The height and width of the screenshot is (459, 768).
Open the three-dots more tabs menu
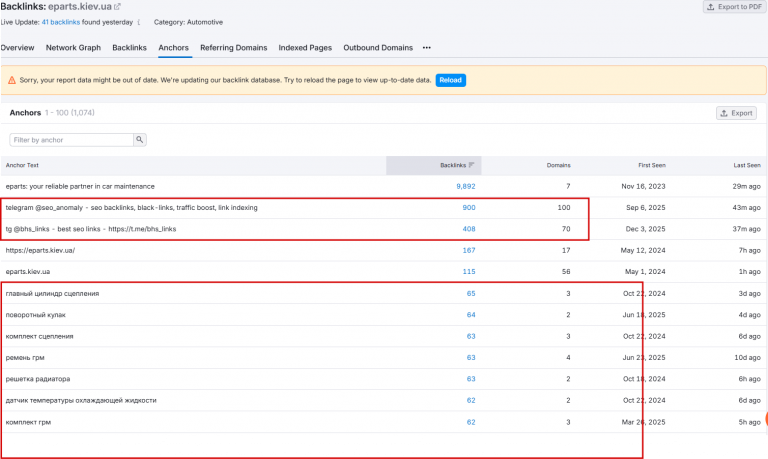click(x=427, y=48)
